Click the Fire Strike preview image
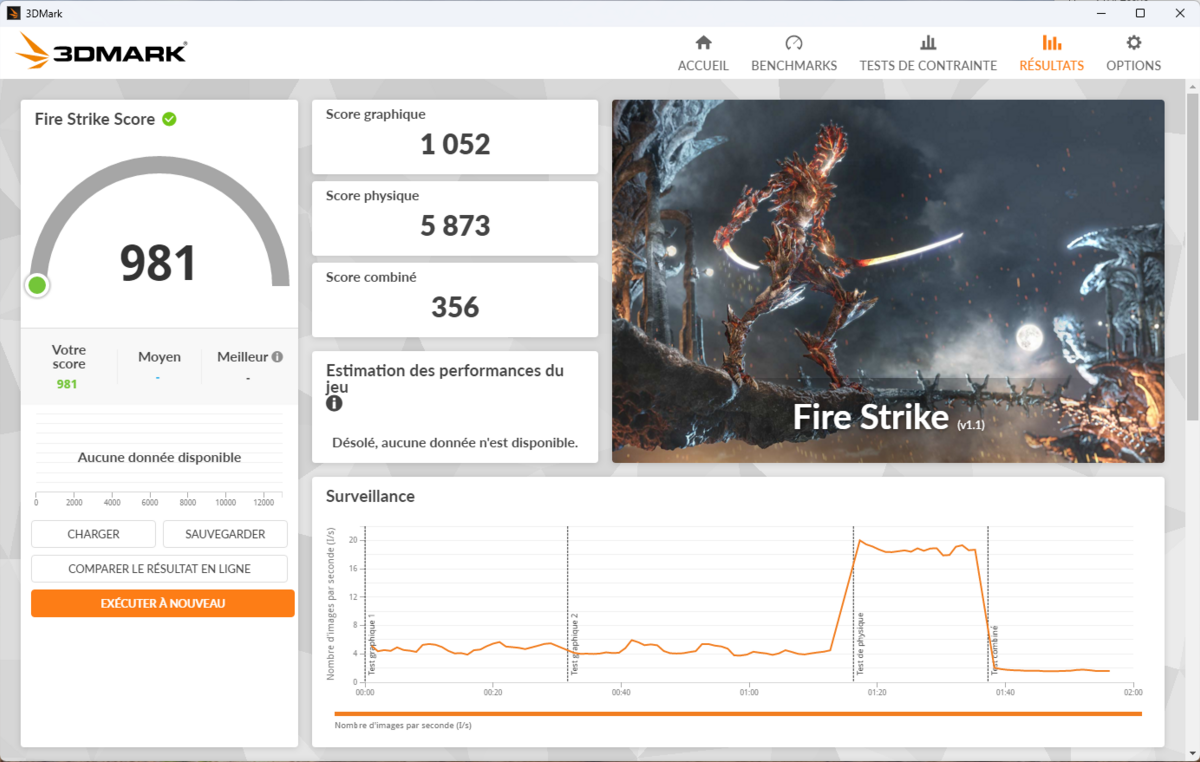Image resolution: width=1200 pixels, height=762 pixels. click(x=888, y=281)
